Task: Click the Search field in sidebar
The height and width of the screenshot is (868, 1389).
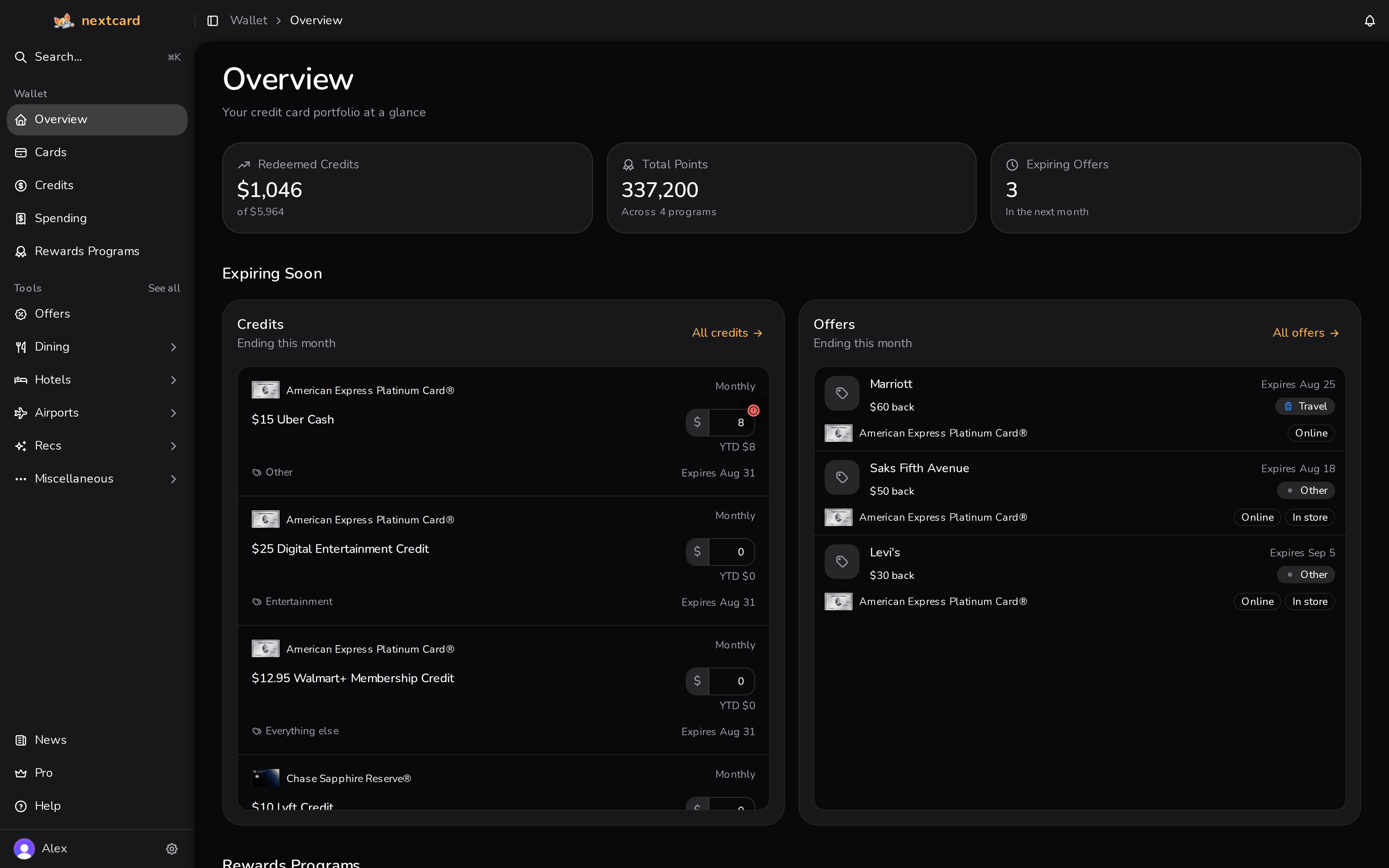Action: (97, 57)
